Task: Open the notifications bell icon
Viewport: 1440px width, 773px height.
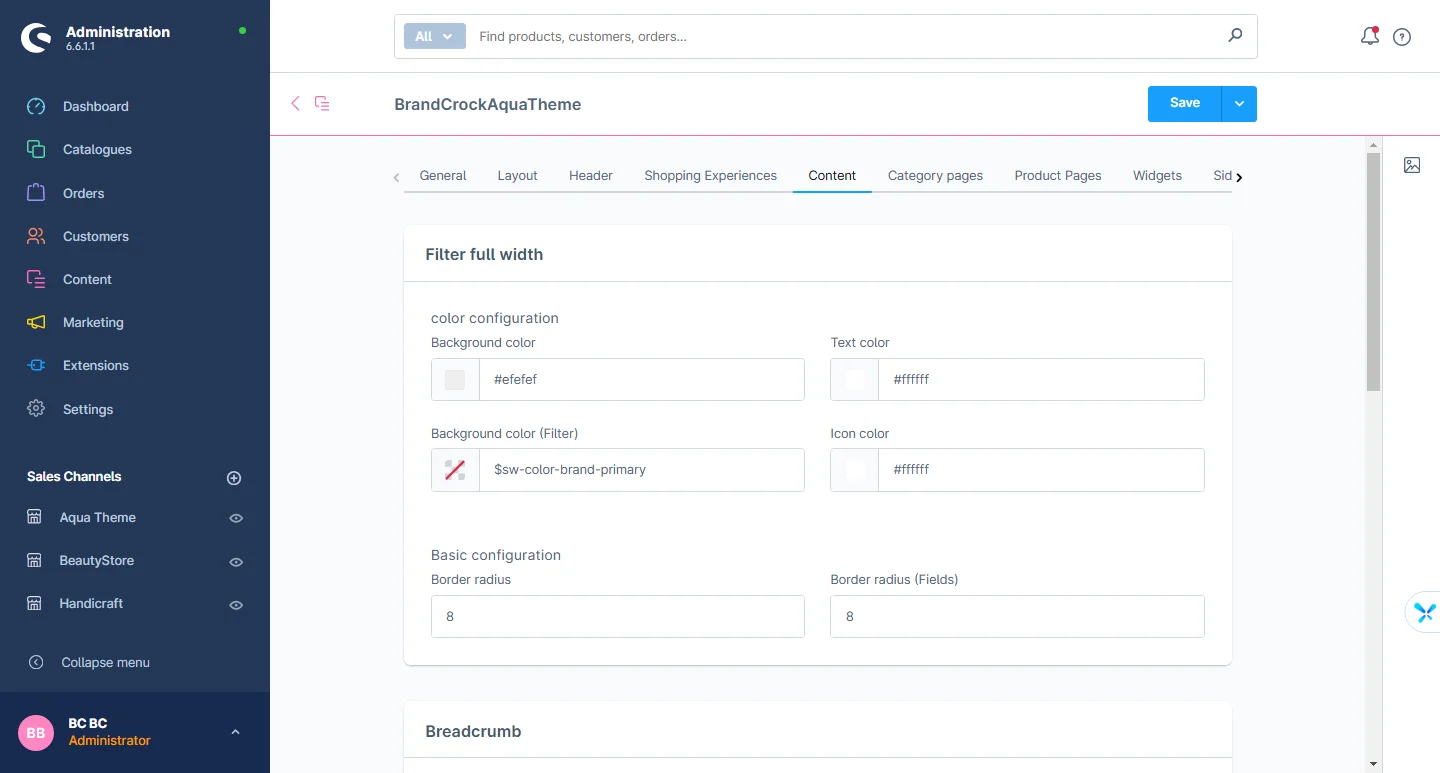Action: click(x=1369, y=37)
